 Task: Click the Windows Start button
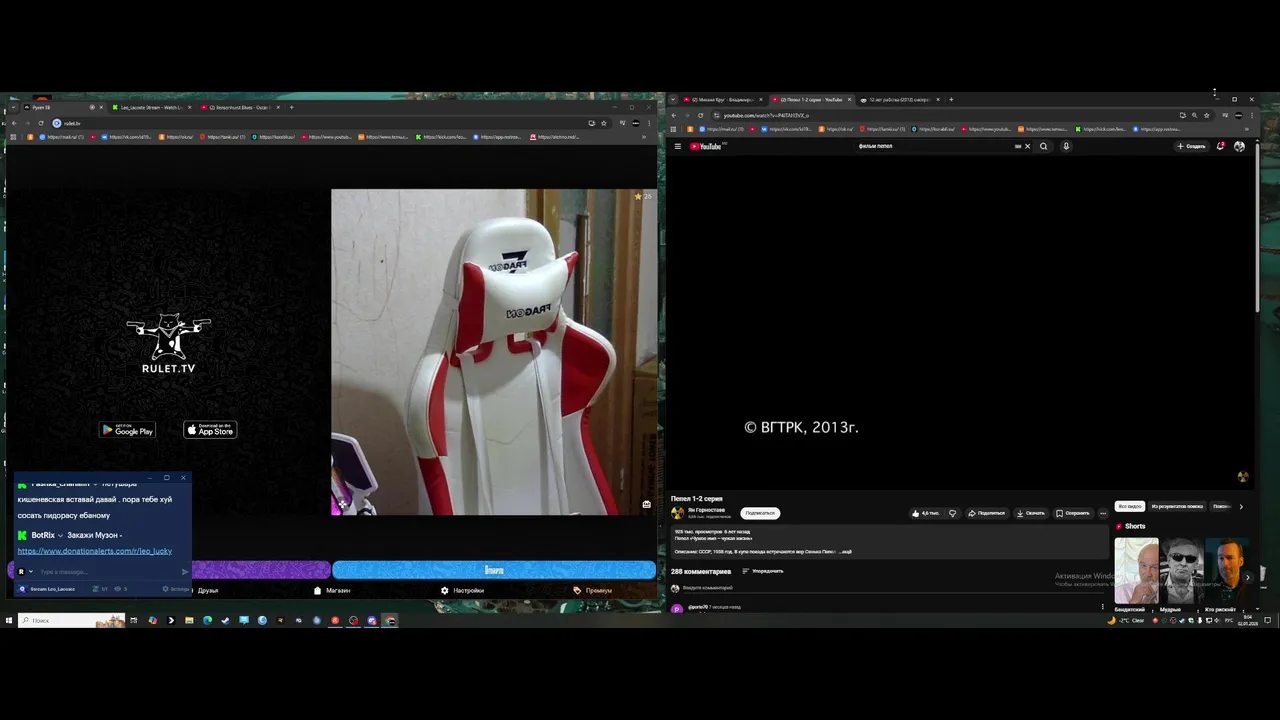click(9, 620)
